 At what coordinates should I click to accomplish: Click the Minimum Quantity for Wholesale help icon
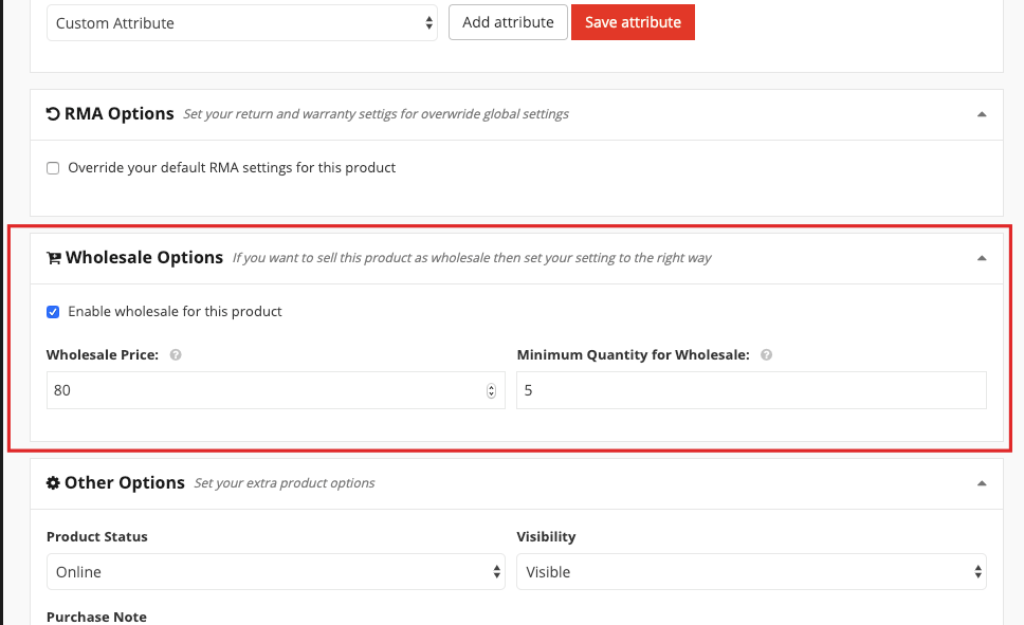(766, 355)
